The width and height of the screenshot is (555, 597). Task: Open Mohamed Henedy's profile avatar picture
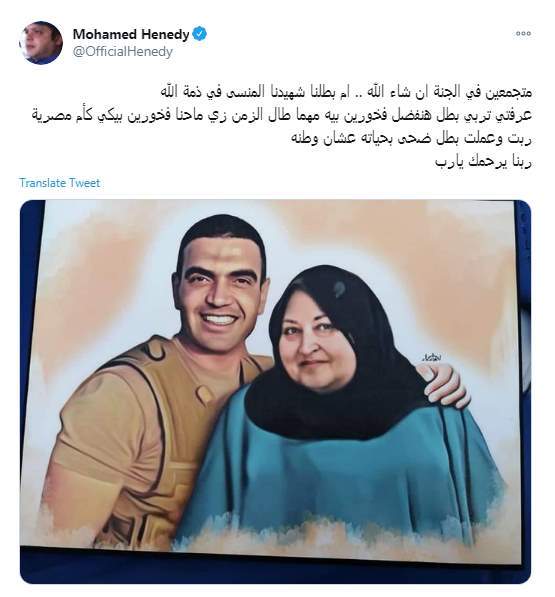pos(41,43)
